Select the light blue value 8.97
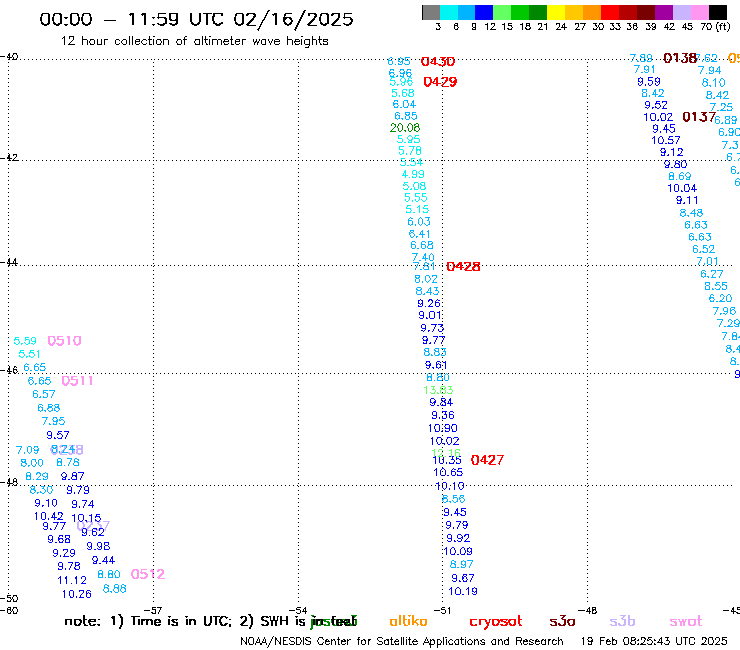The height and width of the screenshot is (650, 740). [462, 564]
